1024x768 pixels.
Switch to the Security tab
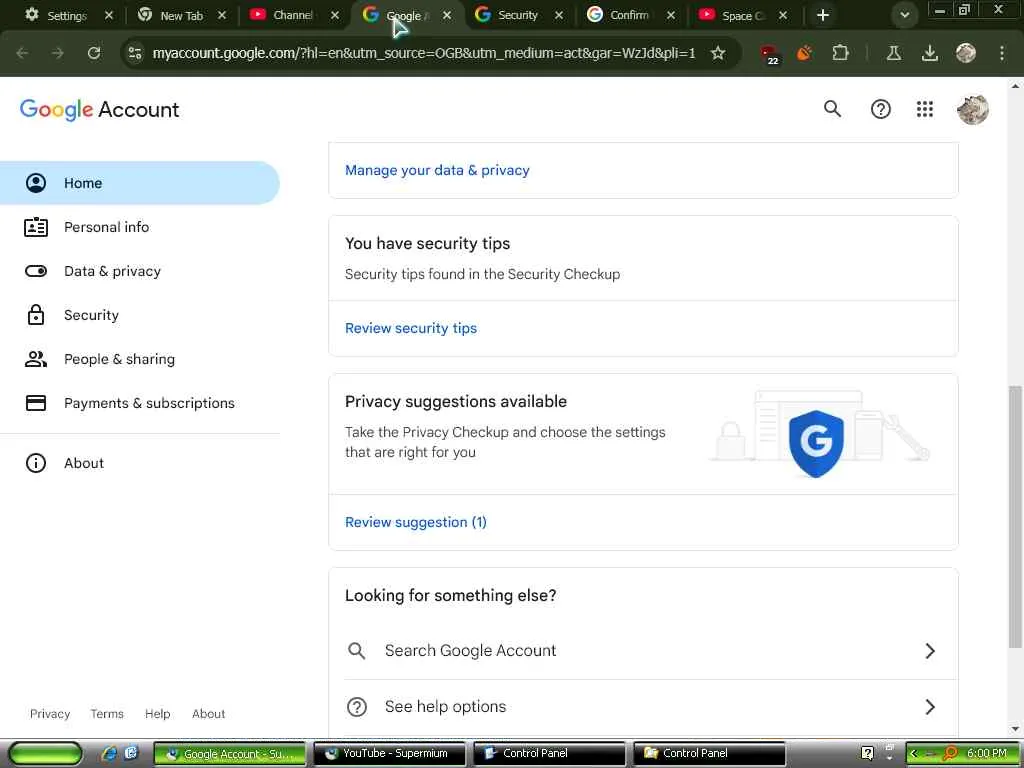(518, 15)
